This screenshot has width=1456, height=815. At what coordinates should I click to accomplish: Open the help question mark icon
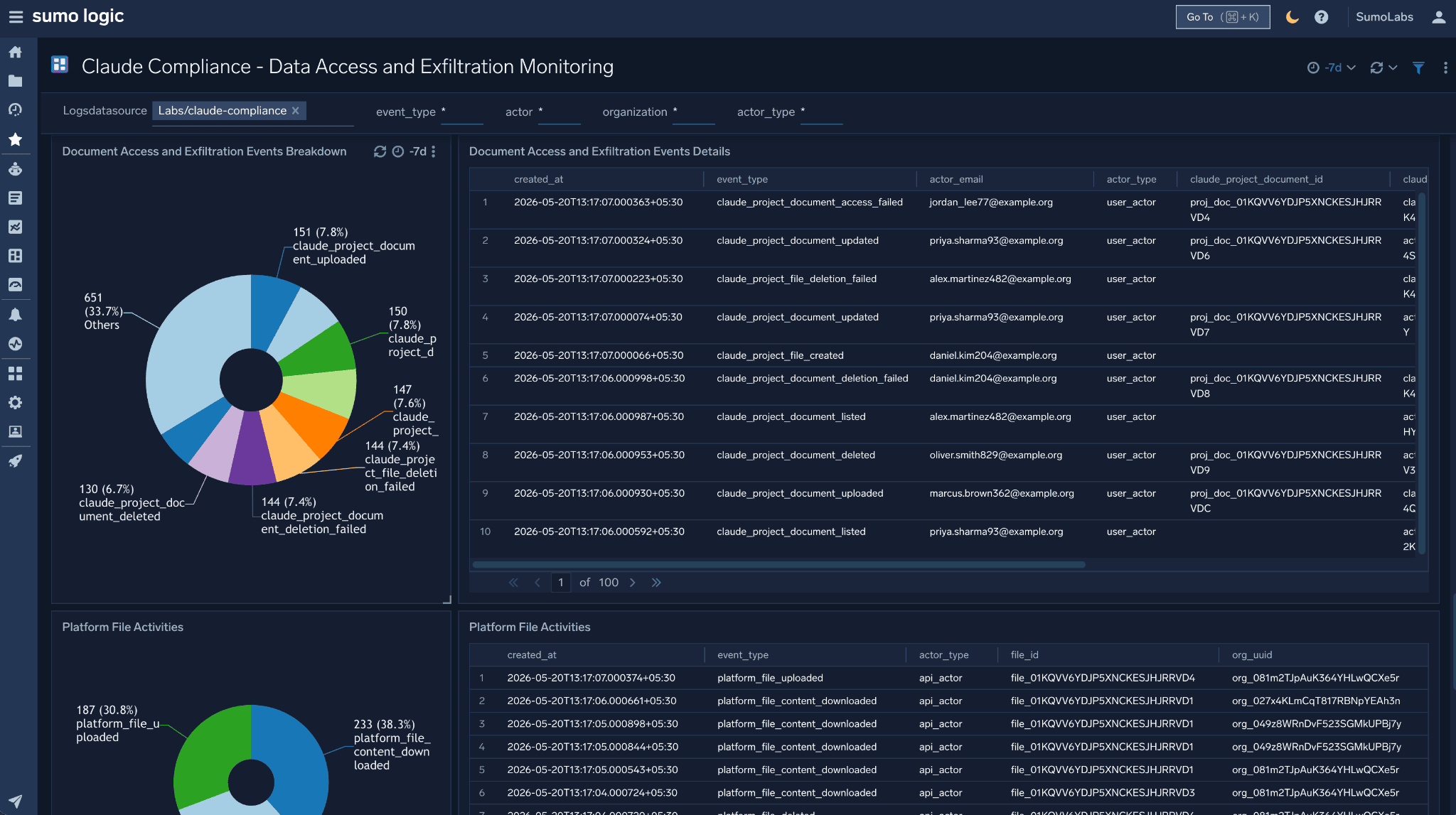coord(1321,17)
